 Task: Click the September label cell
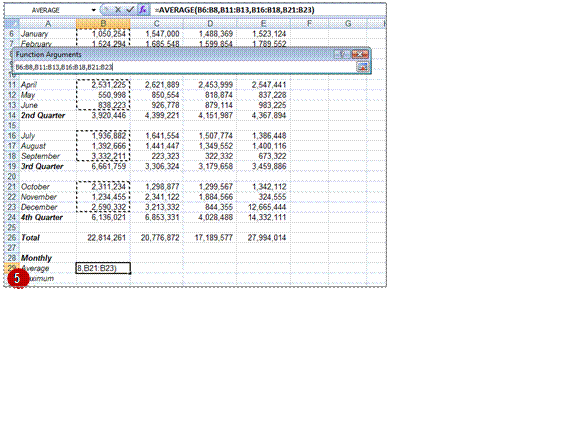coord(48,156)
